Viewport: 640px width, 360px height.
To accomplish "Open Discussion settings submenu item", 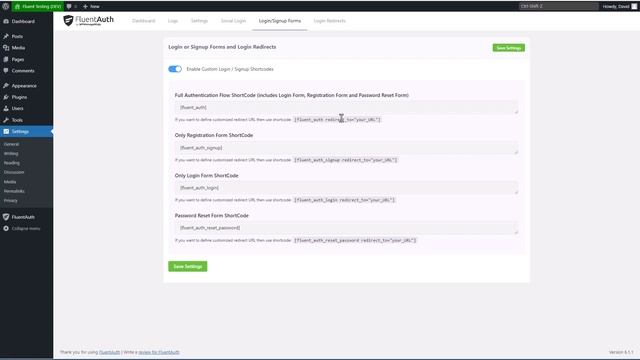I will point(14,172).
